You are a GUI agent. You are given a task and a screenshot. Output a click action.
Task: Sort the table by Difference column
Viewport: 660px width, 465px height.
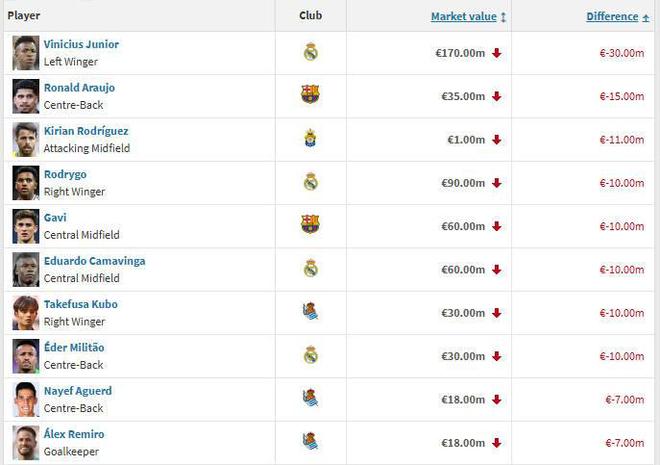611,17
